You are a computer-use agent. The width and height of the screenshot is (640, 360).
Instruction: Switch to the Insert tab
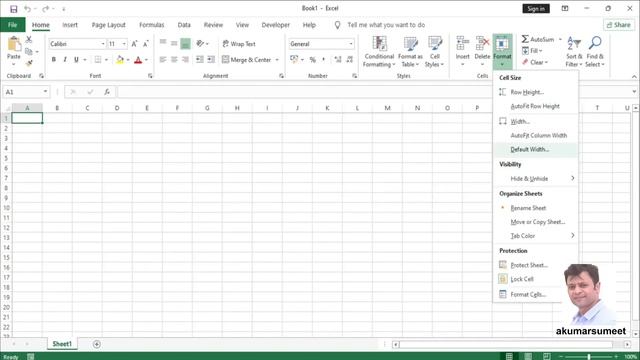[70, 25]
